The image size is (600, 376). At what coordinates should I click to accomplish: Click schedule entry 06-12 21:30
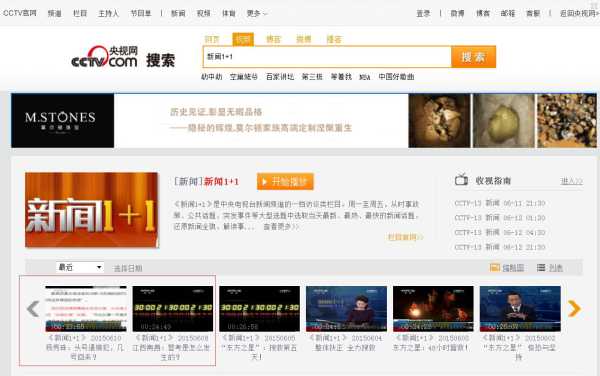500,247
